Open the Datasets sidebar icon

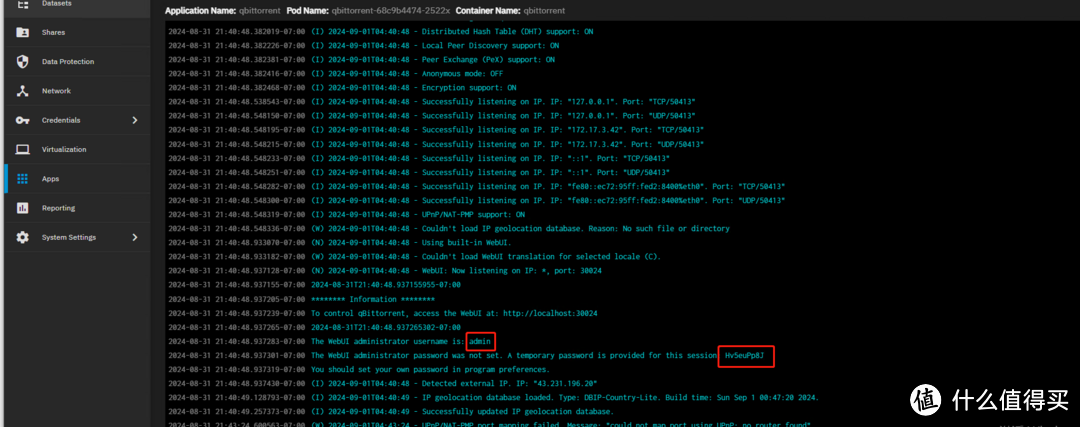[23, 3]
